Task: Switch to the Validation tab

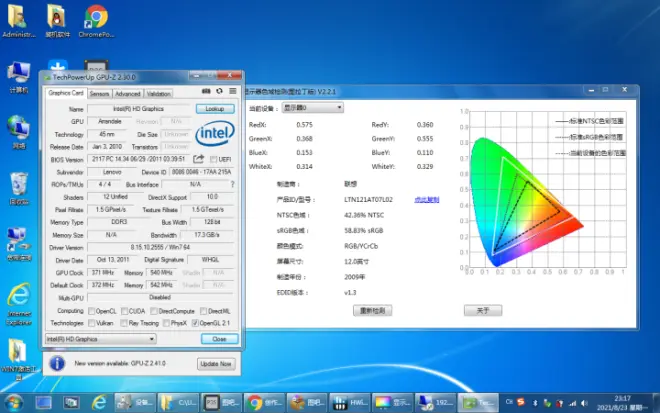Action: click(x=158, y=93)
